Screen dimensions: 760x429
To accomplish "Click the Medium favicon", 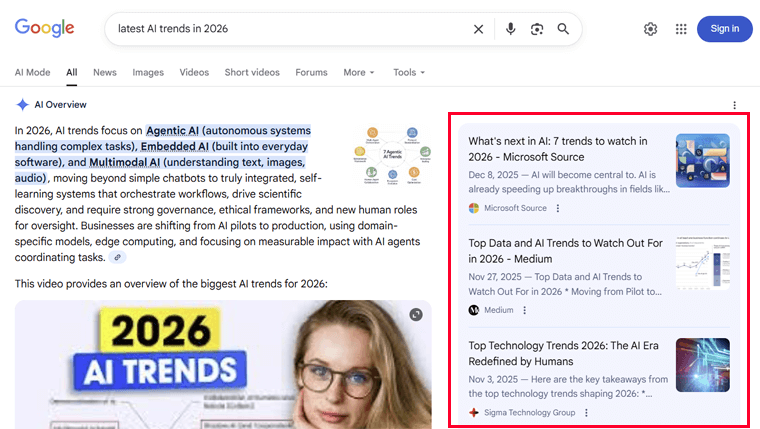I will [474, 310].
